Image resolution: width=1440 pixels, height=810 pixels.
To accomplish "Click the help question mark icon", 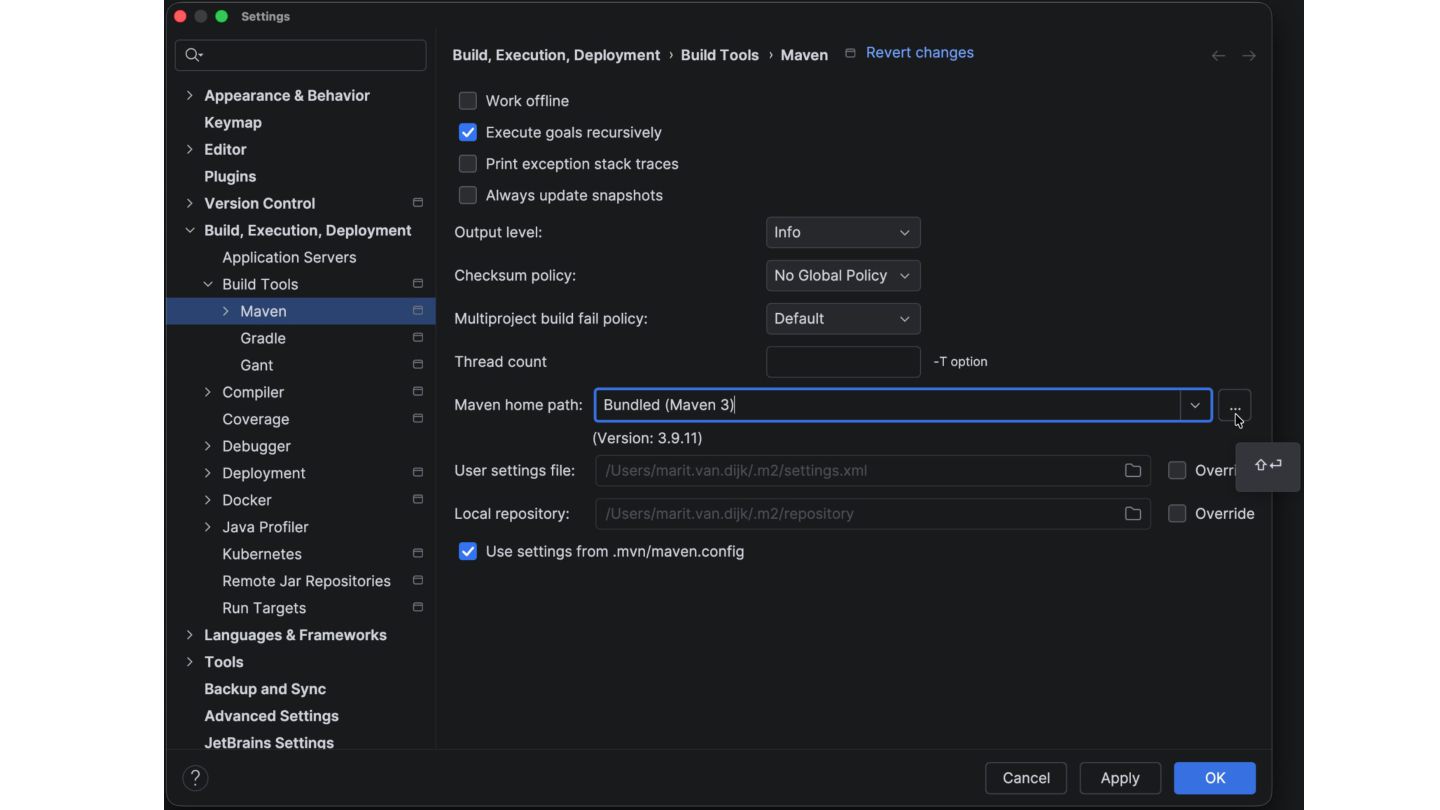I will (x=195, y=778).
